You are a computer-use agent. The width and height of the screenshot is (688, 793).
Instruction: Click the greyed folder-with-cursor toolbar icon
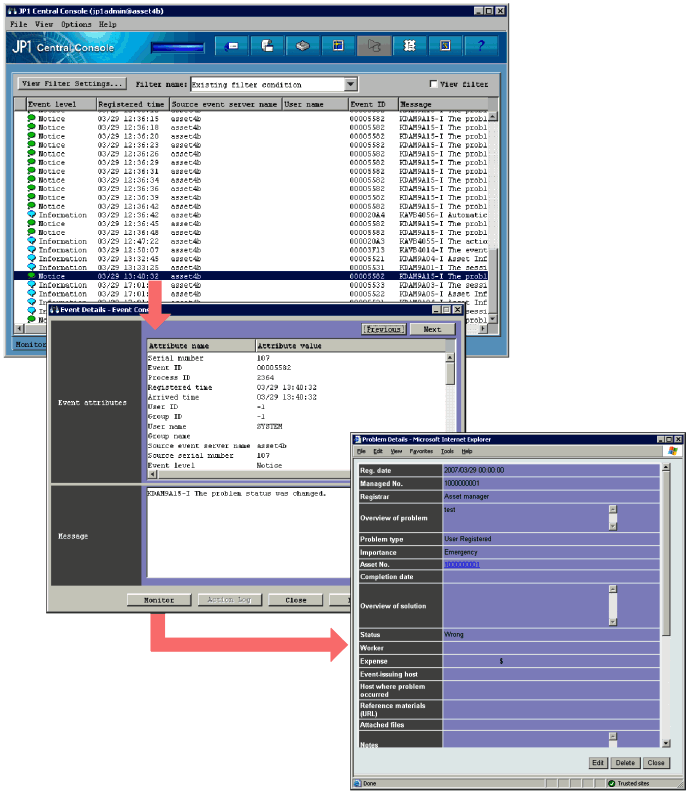click(x=373, y=46)
